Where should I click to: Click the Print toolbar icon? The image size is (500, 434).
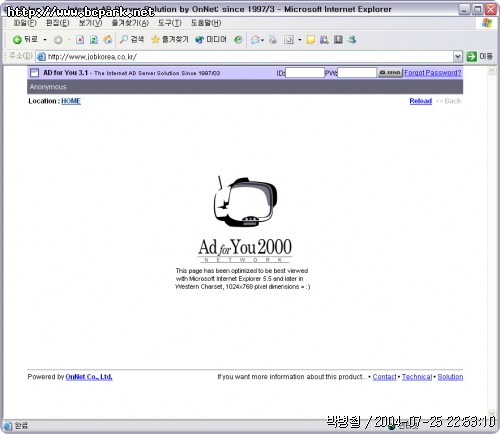pos(273,40)
